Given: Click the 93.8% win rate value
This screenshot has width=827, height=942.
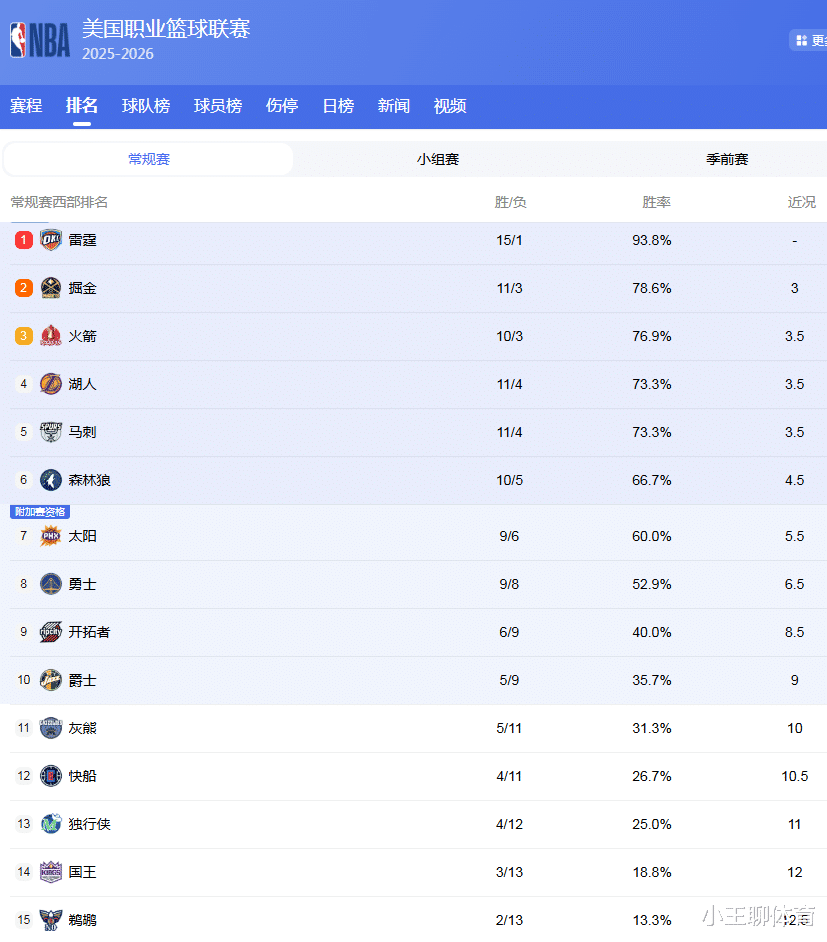Looking at the screenshot, I should click(652, 240).
